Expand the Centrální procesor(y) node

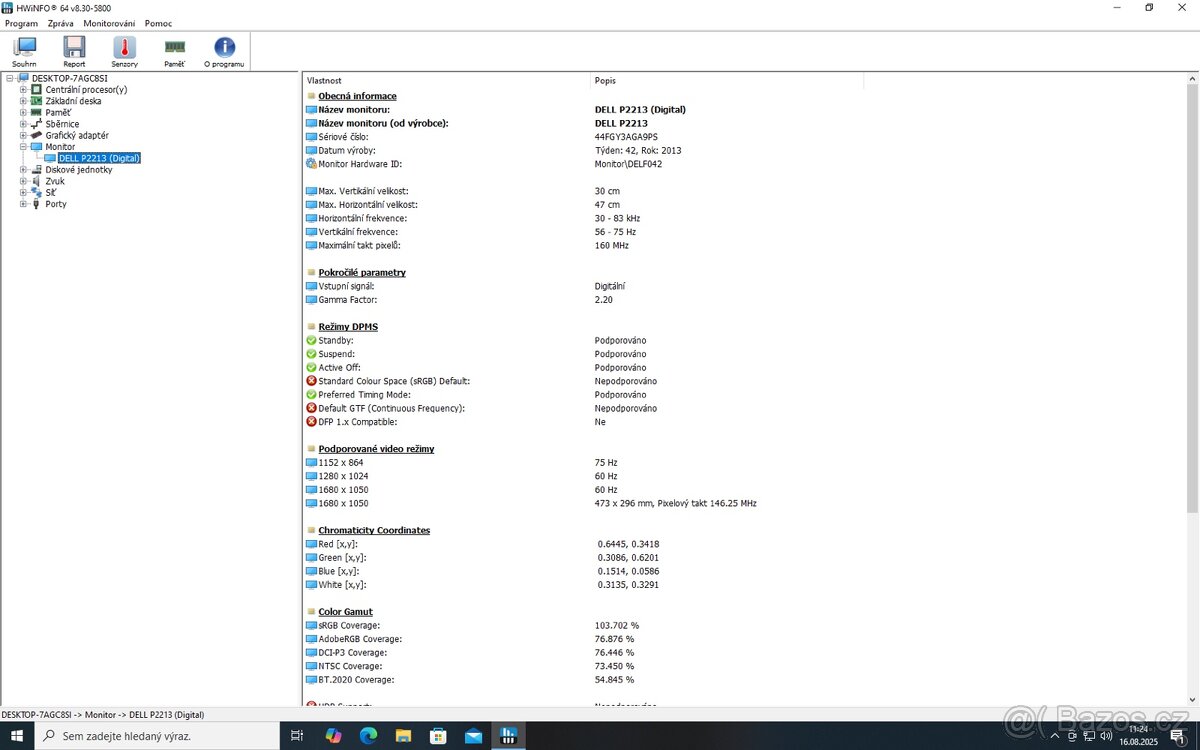tap(23, 89)
